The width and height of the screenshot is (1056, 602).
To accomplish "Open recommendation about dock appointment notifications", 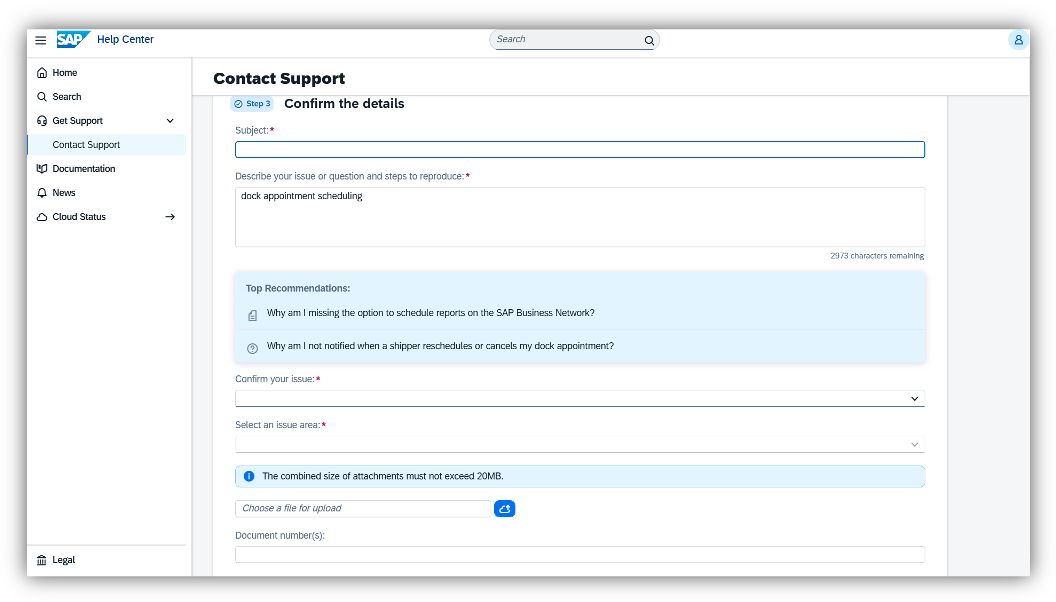I will point(440,346).
